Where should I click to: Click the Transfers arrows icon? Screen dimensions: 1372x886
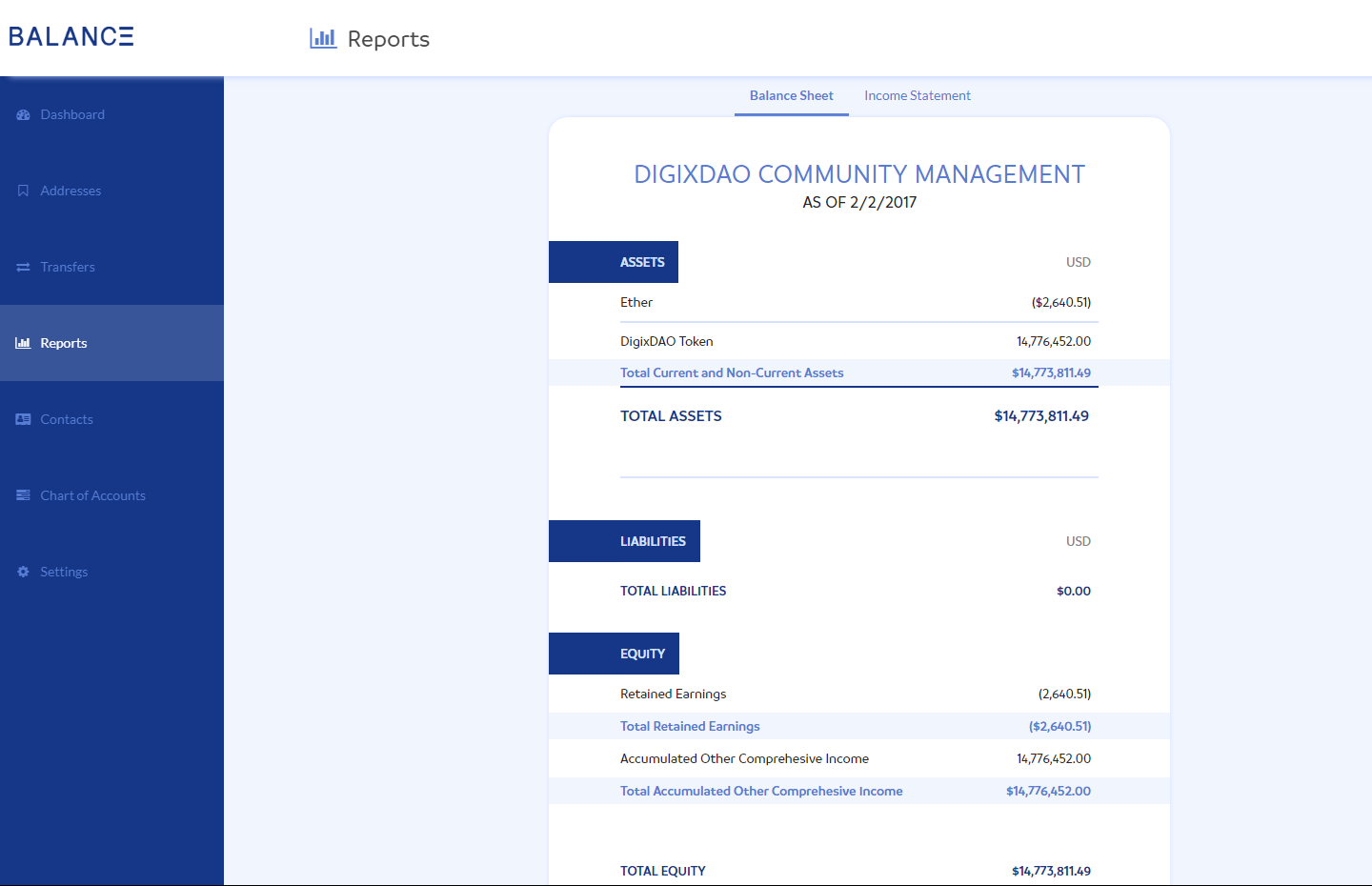(x=23, y=267)
